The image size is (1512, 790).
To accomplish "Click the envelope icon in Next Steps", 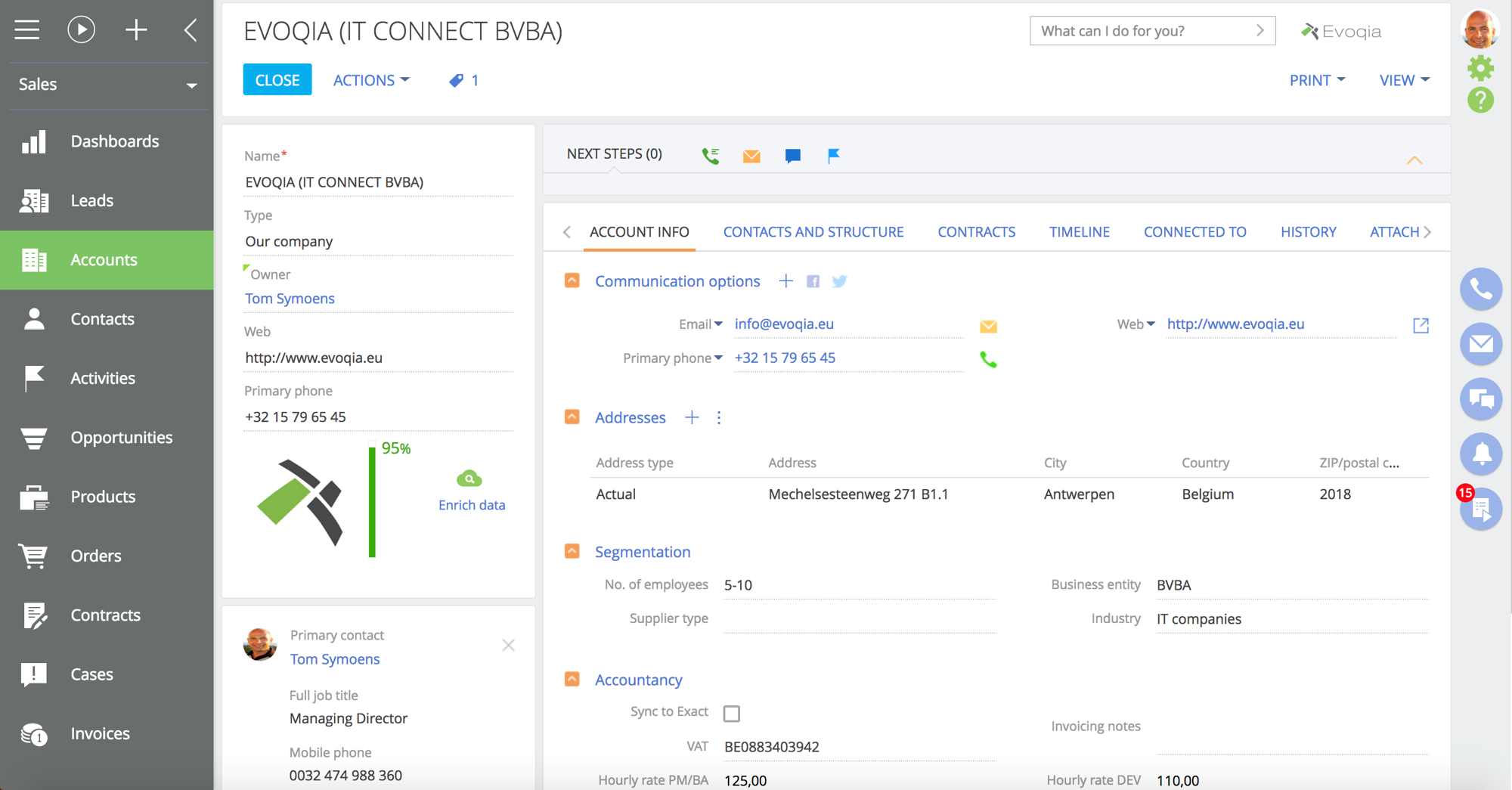I will click(x=751, y=156).
